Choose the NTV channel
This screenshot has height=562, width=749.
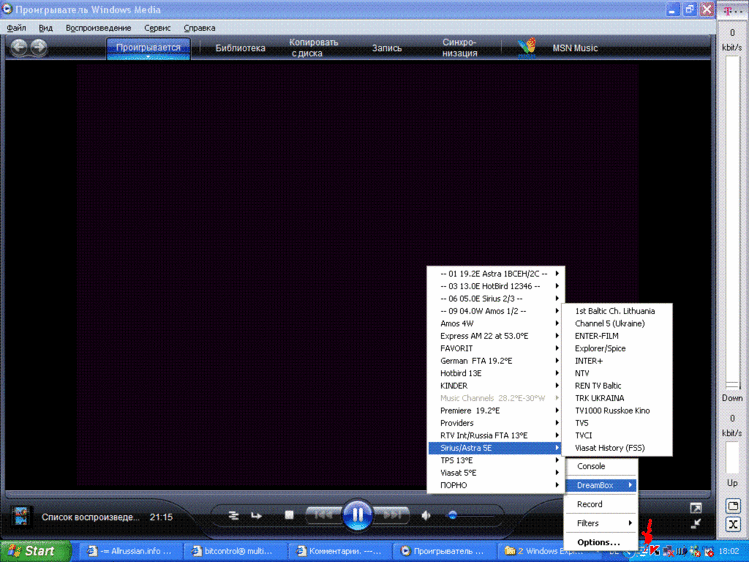coord(617,373)
